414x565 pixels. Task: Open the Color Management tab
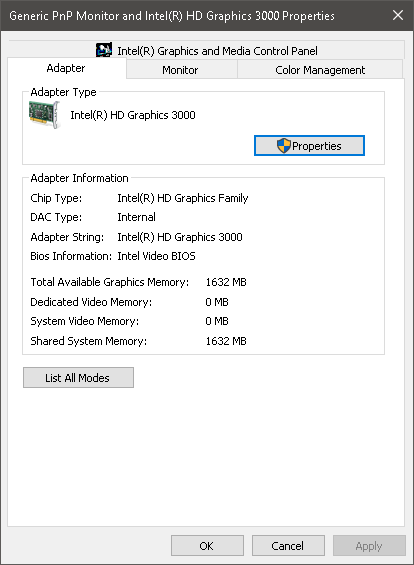click(x=320, y=70)
